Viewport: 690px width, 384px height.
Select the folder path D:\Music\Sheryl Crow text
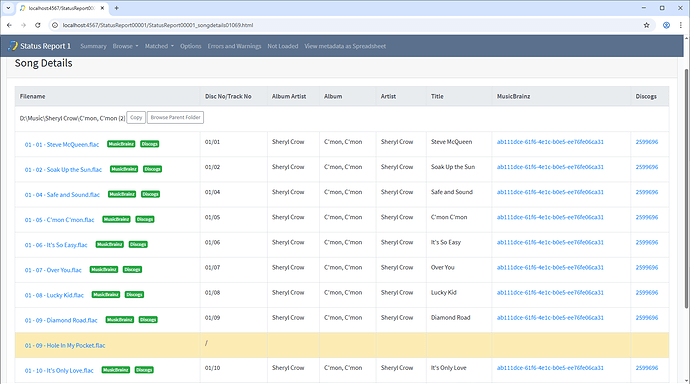click(73, 118)
